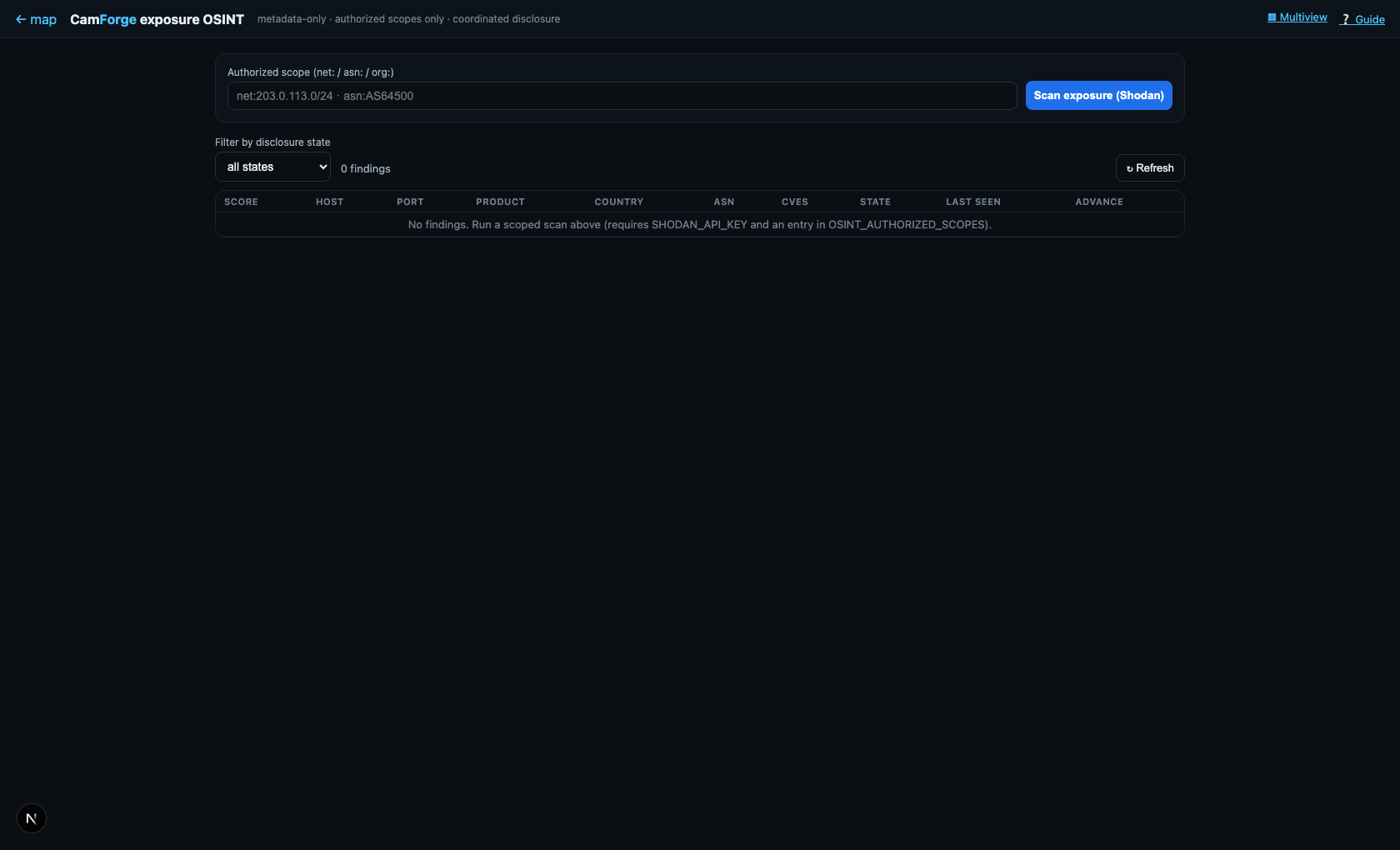
Task: Click the STATE column header
Action: click(875, 202)
